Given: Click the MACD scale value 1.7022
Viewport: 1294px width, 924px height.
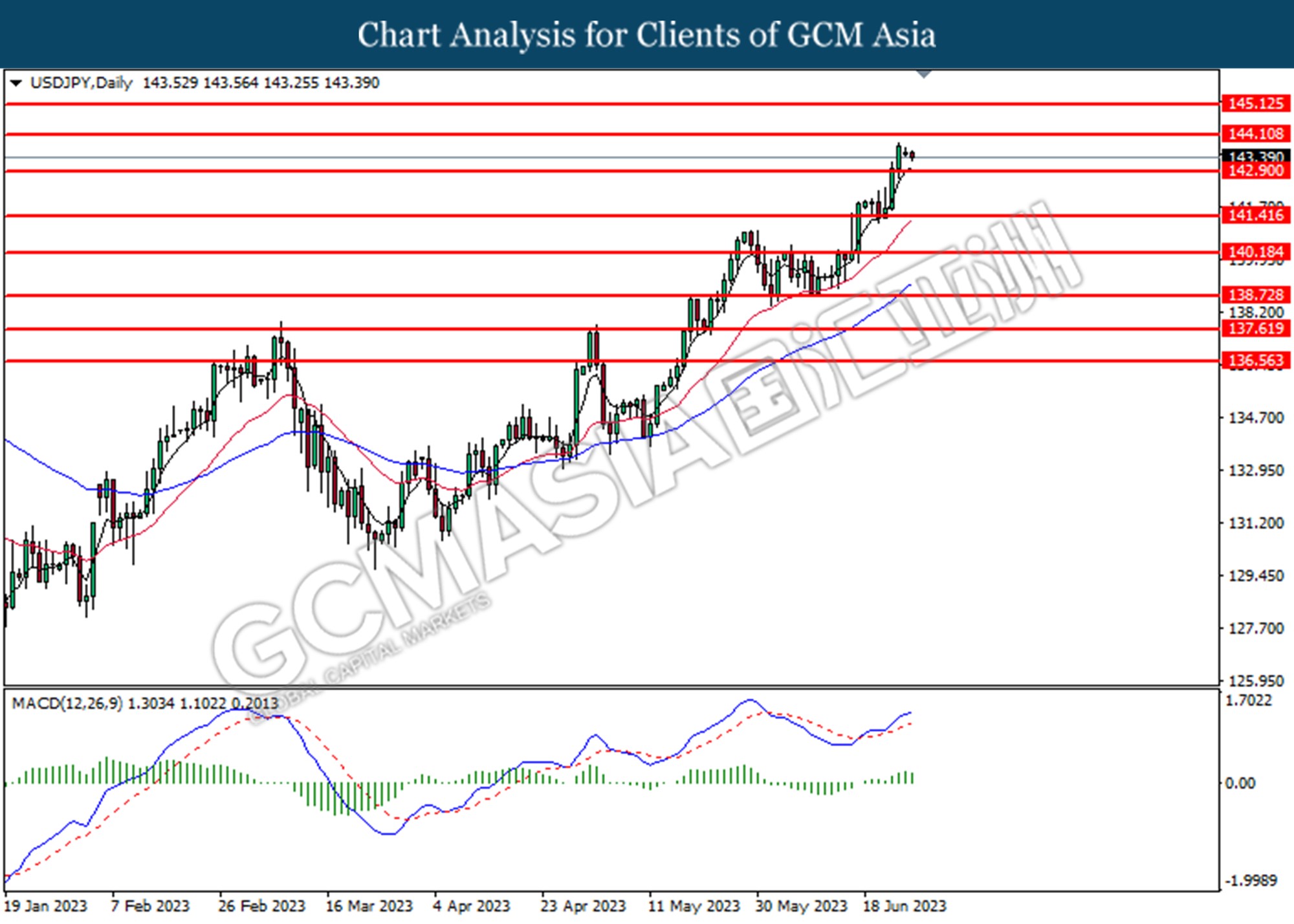Looking at the screenshot, I should 1249,701.
